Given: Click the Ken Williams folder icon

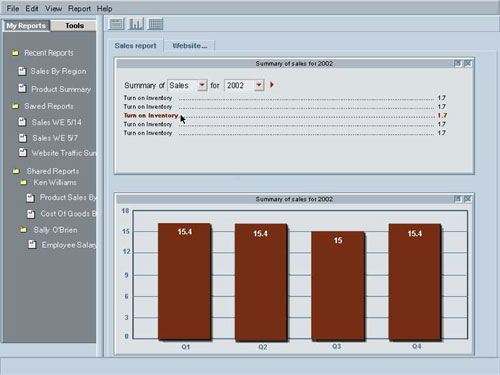Looking at the screenshot, I should [23, 182].
